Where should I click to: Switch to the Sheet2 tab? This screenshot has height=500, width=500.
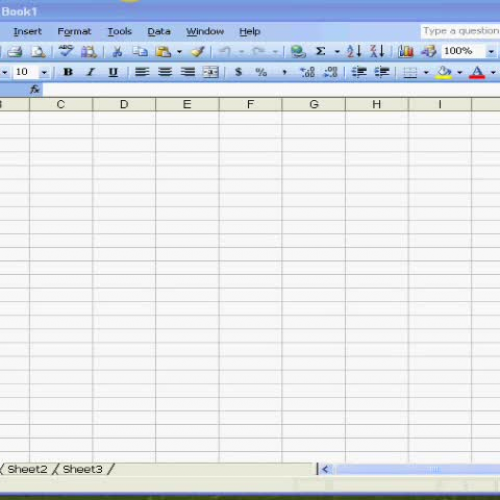point(27,469)
